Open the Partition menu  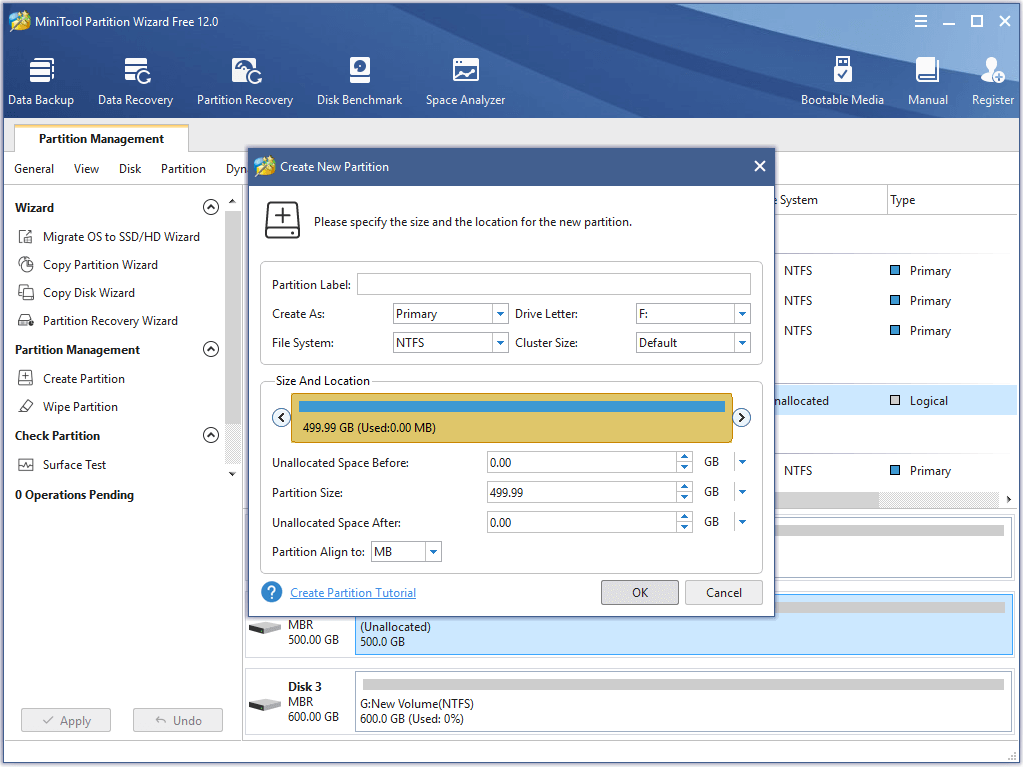click(x=183, y=169)
